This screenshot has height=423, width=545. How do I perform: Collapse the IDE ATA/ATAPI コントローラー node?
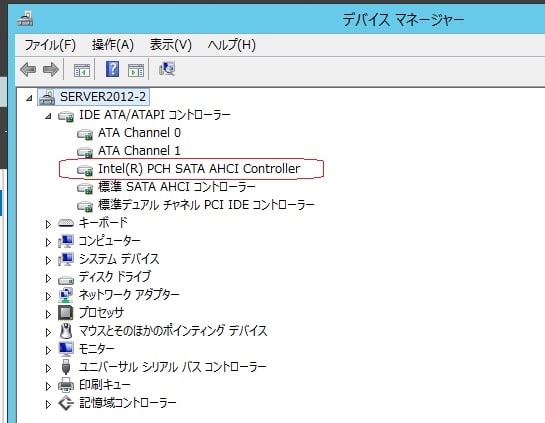(x=48, y=116)
